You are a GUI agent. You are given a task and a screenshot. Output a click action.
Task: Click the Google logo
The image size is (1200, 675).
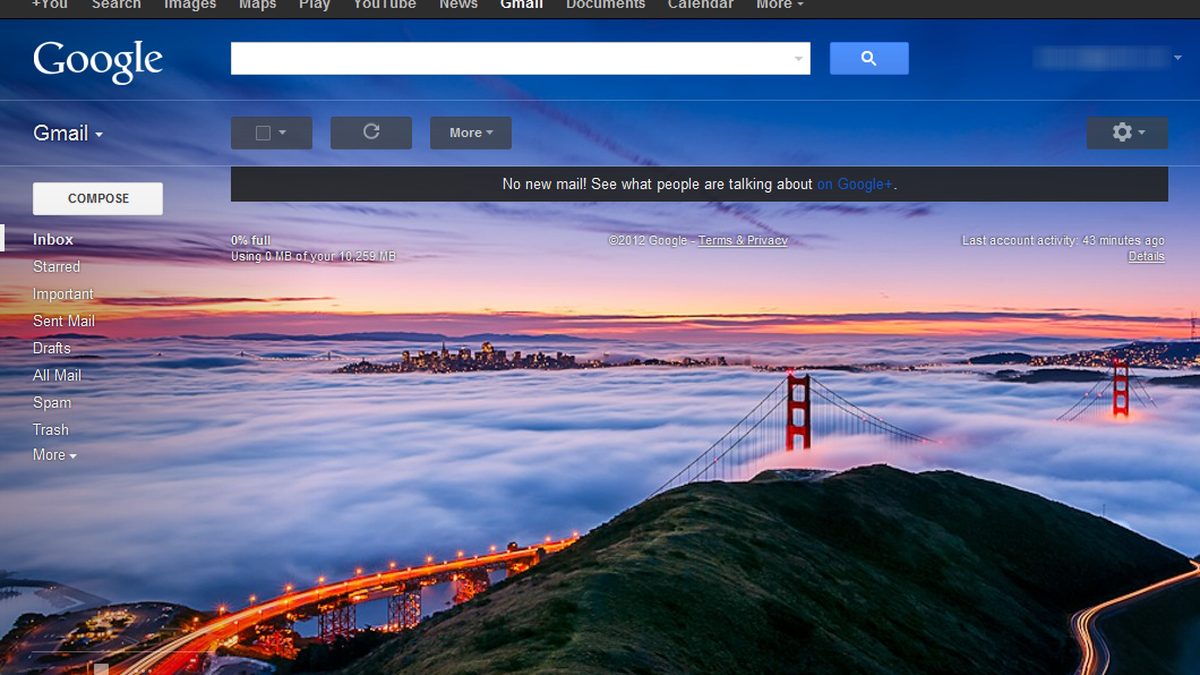(97, 60)
